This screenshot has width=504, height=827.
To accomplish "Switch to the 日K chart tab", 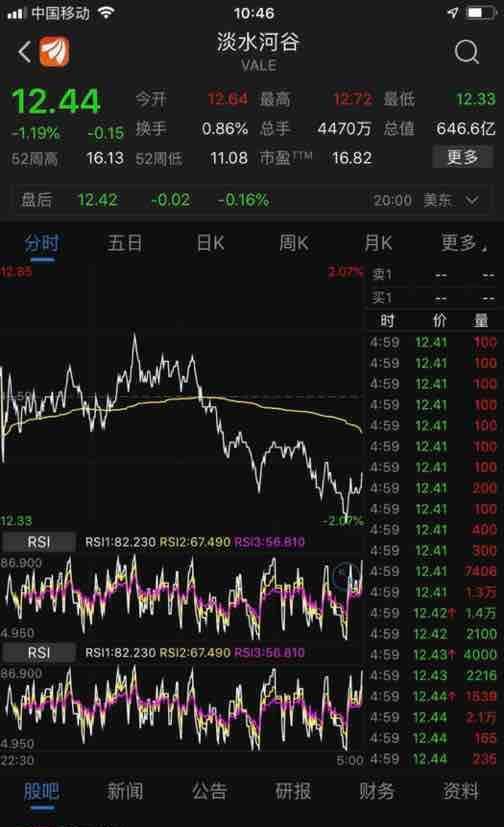I will pos(210,243).
